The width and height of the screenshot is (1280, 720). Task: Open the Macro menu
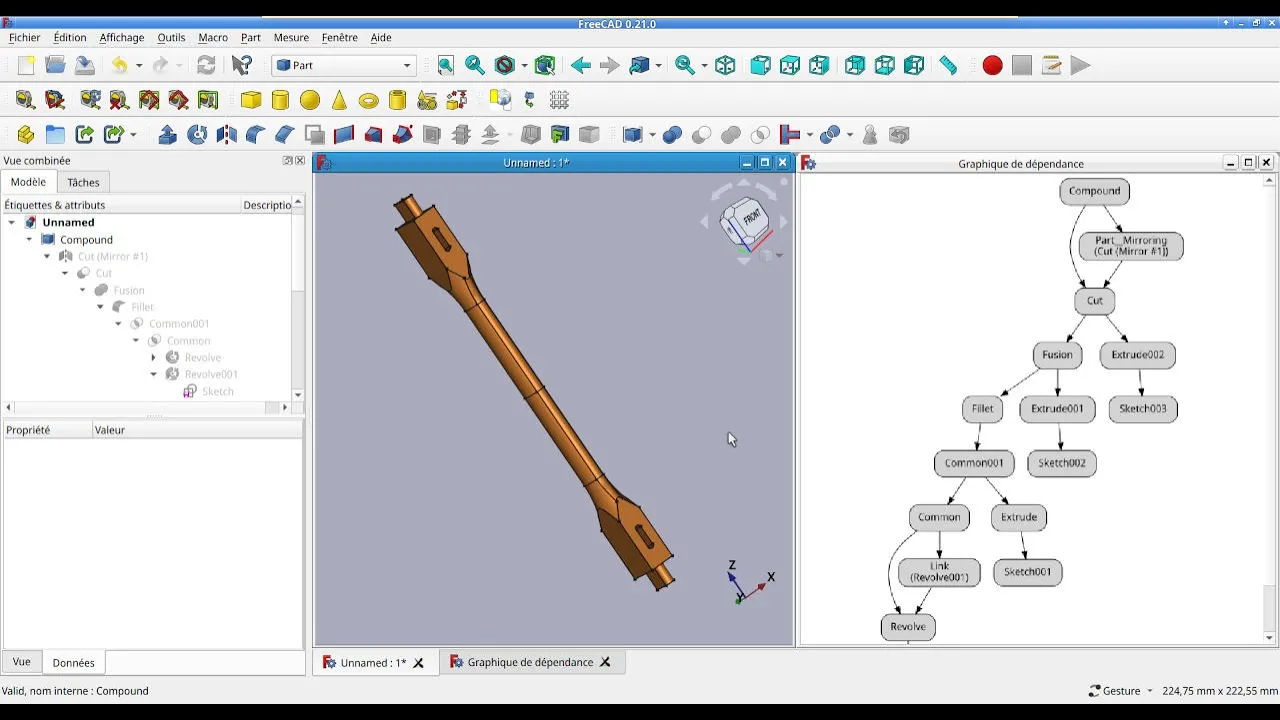click(x=213, y=37)
